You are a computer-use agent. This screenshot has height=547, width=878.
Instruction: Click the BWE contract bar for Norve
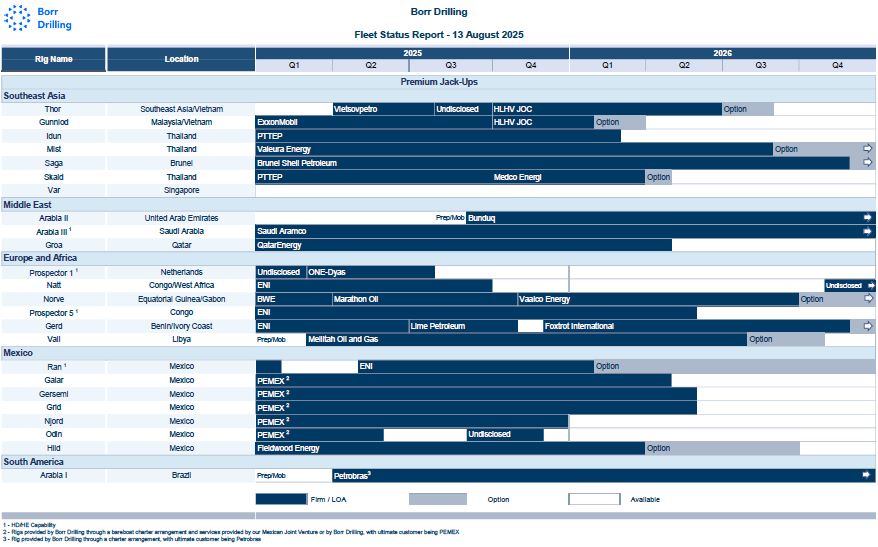294,299
